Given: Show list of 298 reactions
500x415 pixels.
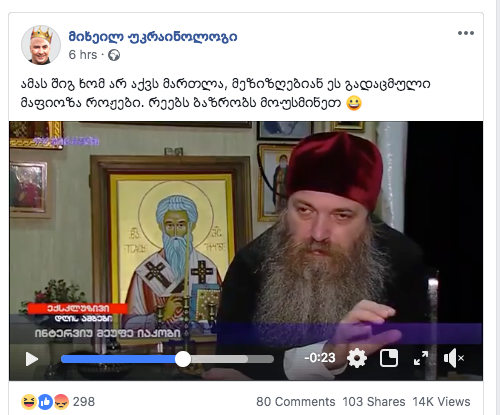Looking at the screenshot, I should pyautogui.click(x=84, y=402).
